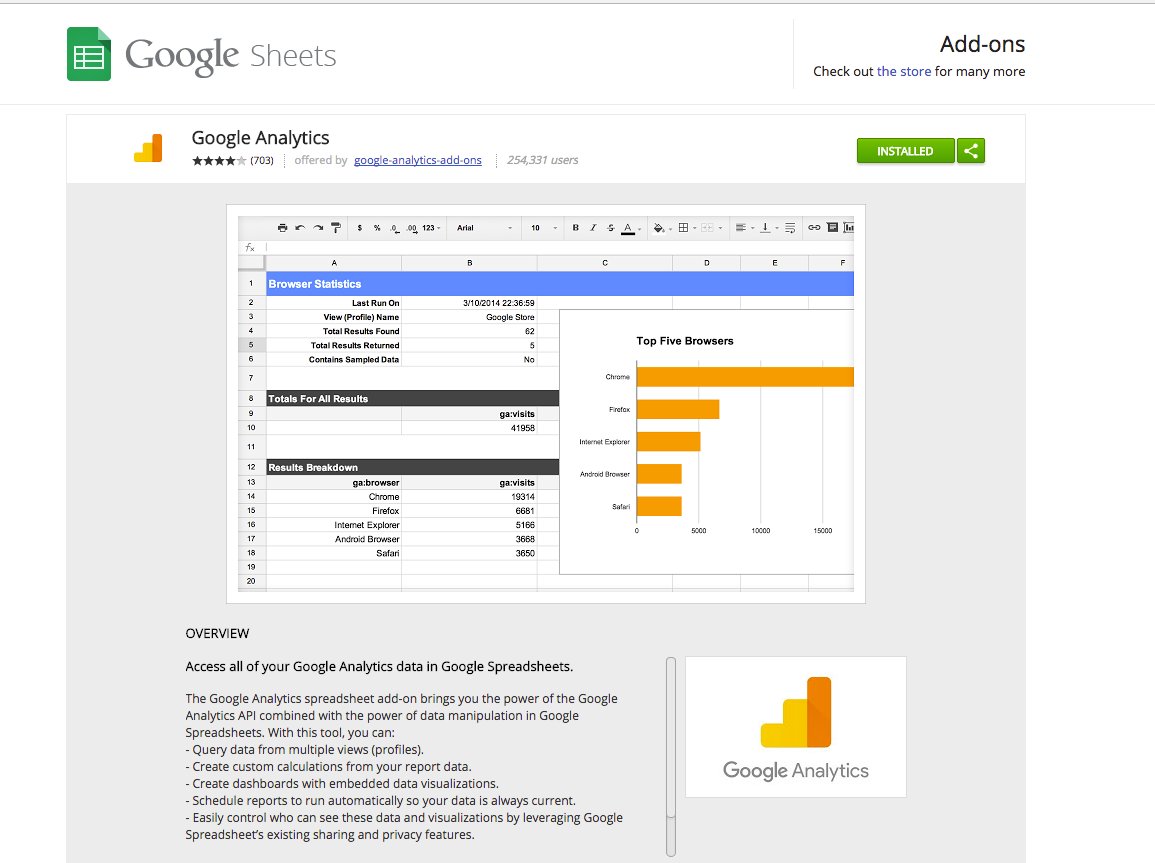Click the Firefox row label cell

(x=334, y=511)
